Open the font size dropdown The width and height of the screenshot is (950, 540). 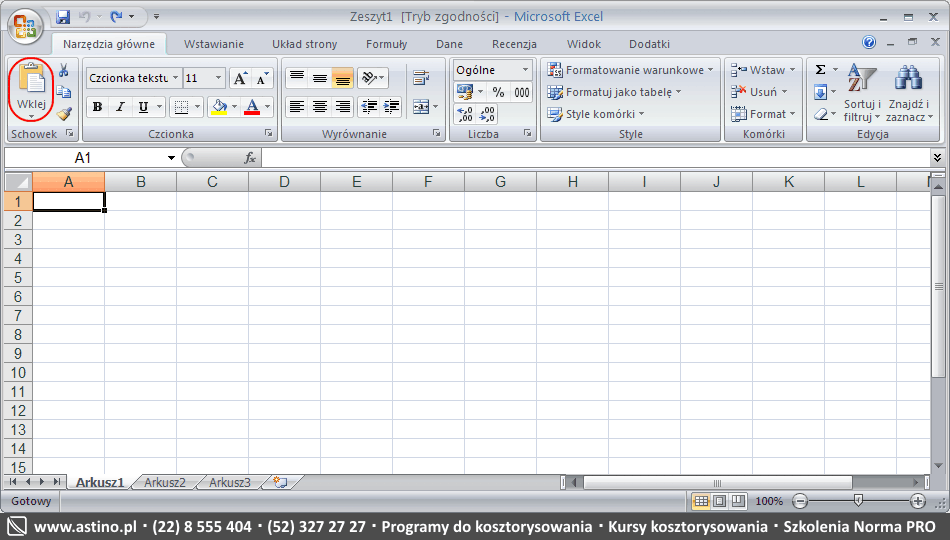(x=218, y=78)
